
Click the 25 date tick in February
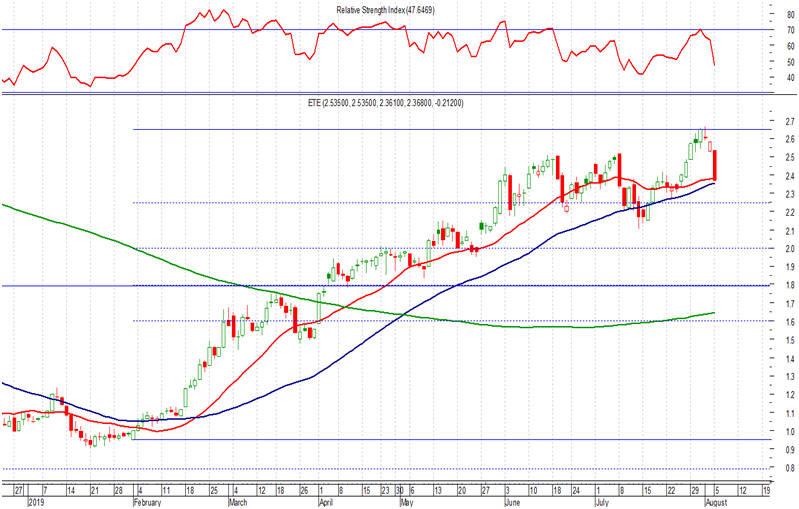(214, 491)
